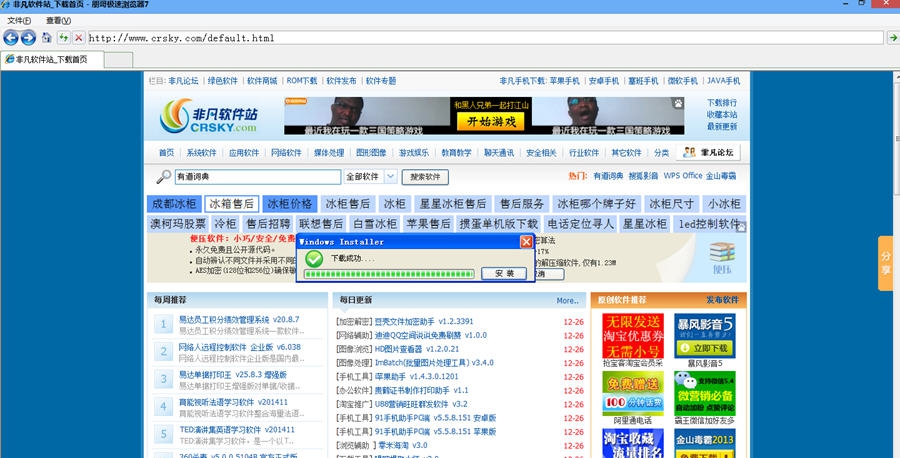This screenshot has width=900, height=458.
Task: Open U88营销旺旺群发软件 v3.2
Action: [x=421, y=404]
